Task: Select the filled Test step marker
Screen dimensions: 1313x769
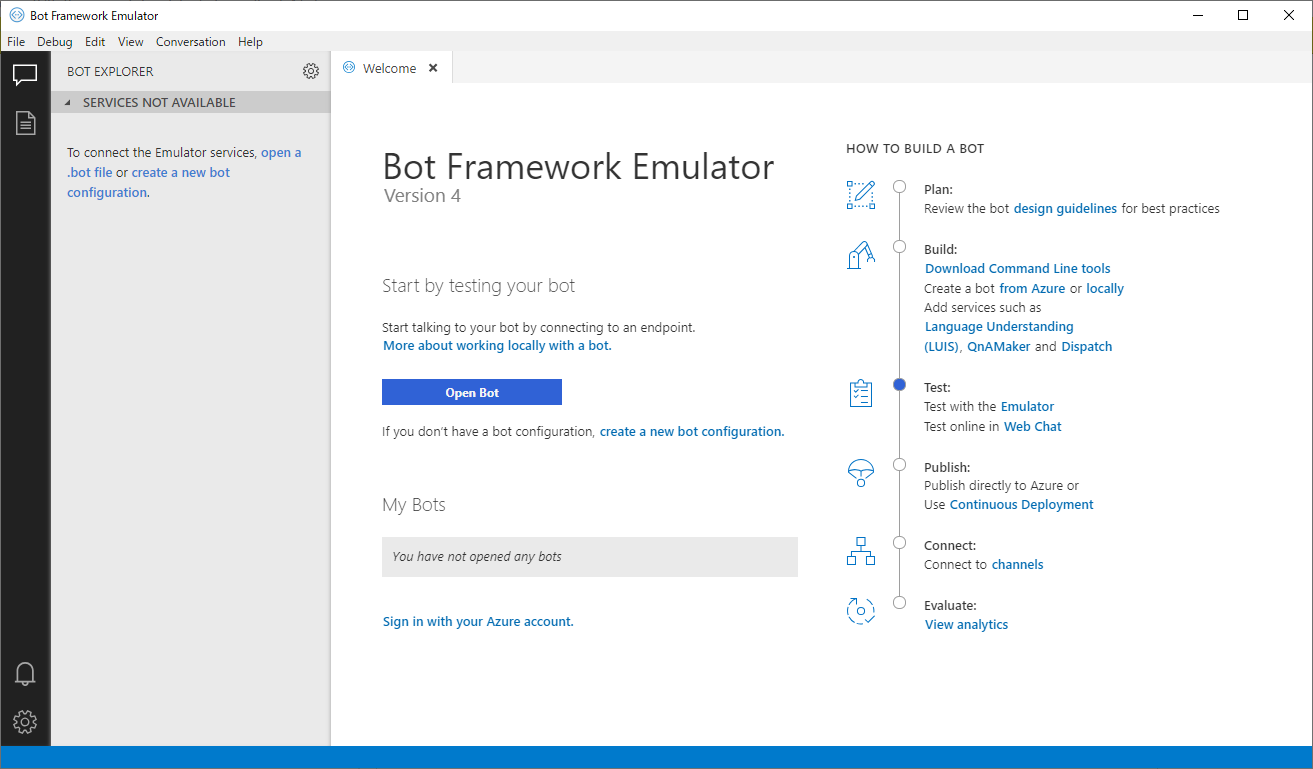Action: [x=900, y=385]
